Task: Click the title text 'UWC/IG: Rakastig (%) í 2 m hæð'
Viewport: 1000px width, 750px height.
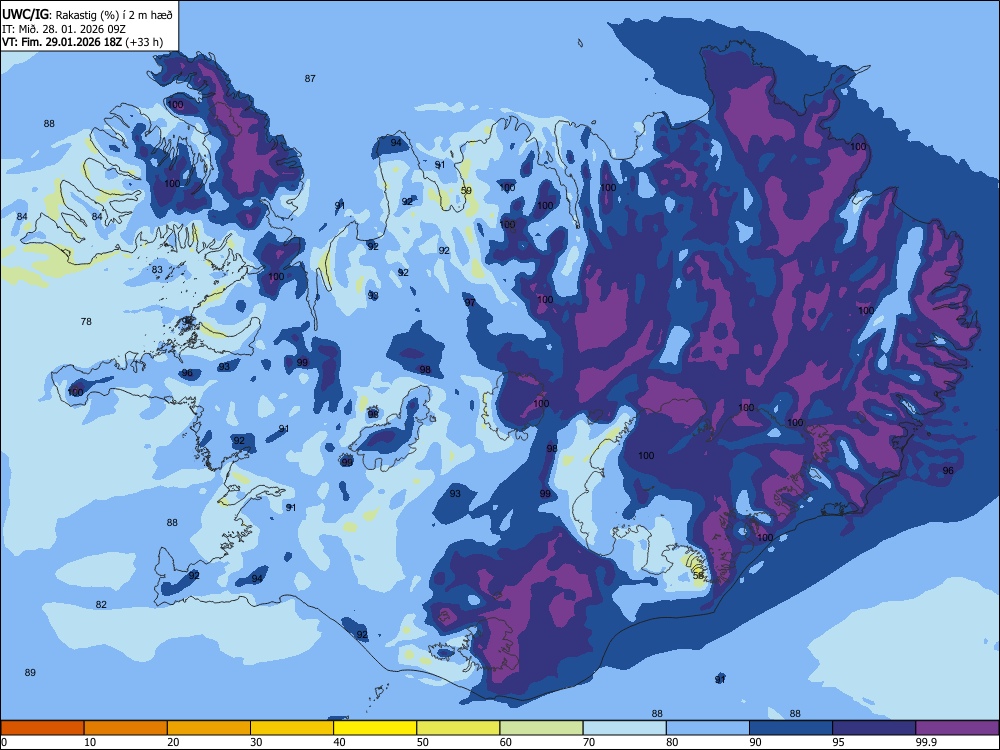Action: tap(87, 15)
